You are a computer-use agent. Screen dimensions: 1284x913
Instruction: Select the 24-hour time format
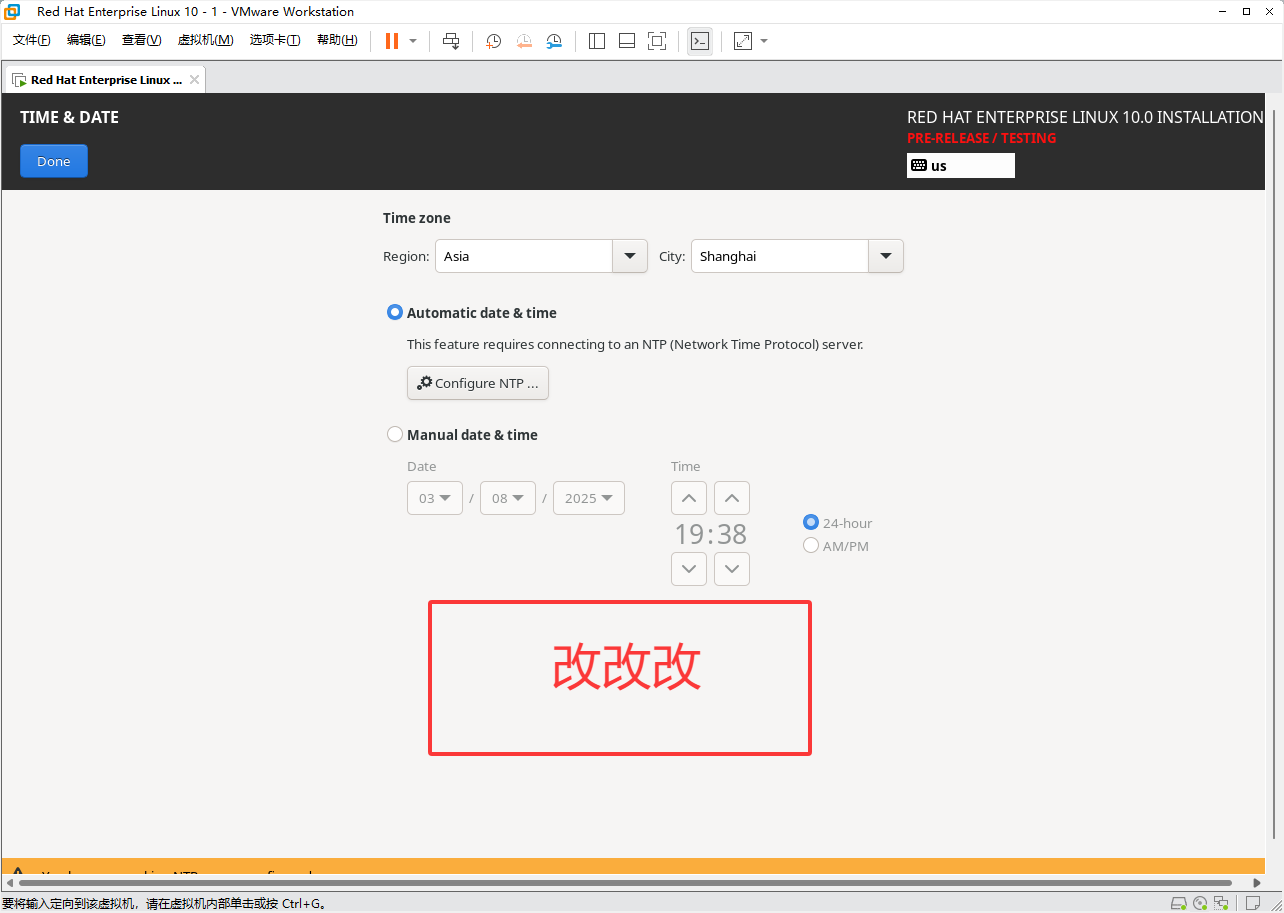coord(811,522)
